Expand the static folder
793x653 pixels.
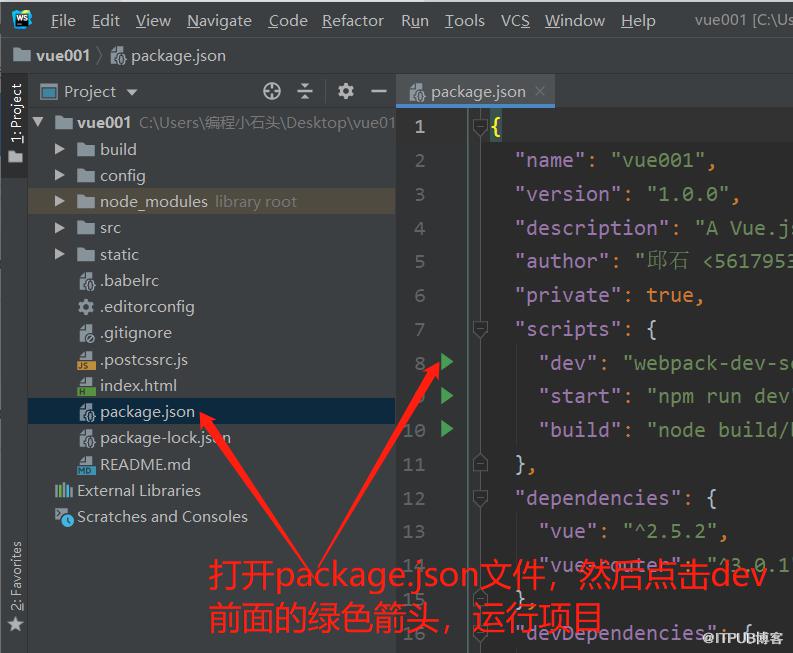[60, 254]
